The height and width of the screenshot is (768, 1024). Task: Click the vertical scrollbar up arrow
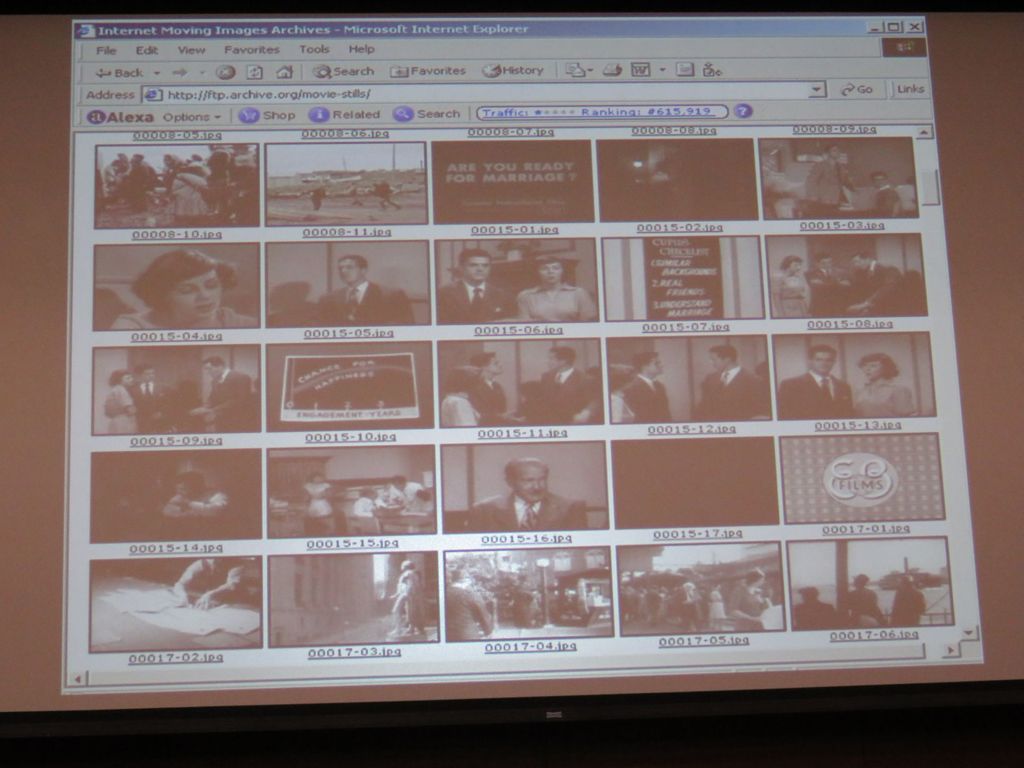tap(923, 133)
